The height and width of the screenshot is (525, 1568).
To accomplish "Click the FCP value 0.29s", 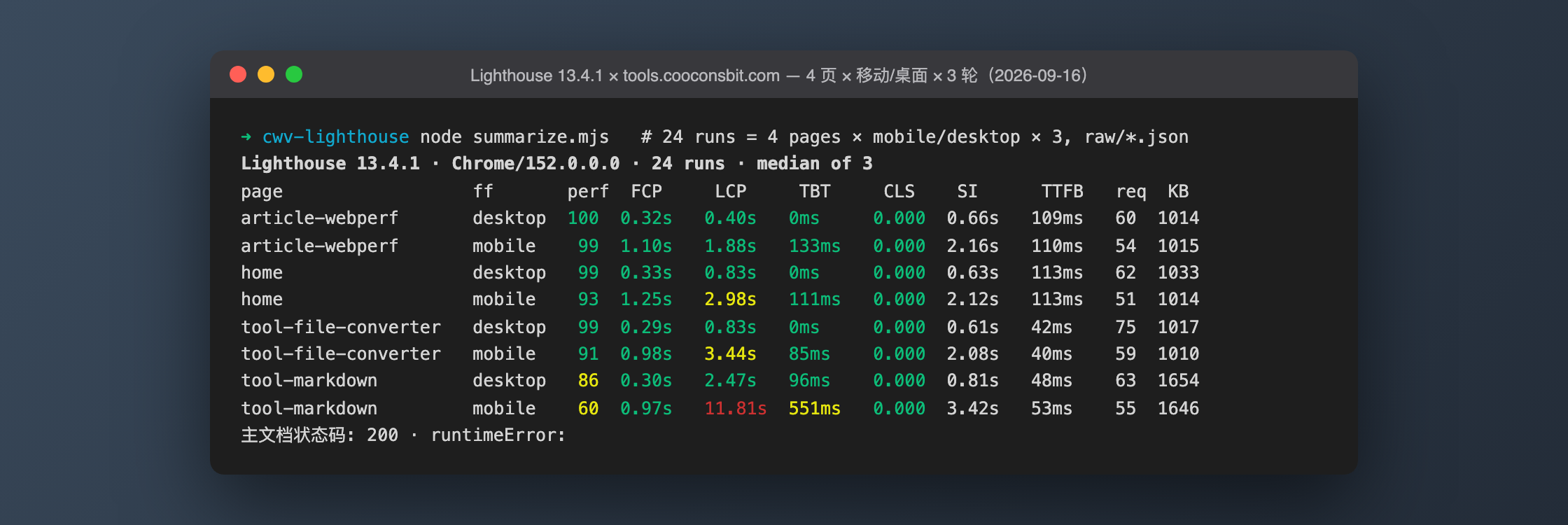I will pyautogui.click(x=646, y=327).
